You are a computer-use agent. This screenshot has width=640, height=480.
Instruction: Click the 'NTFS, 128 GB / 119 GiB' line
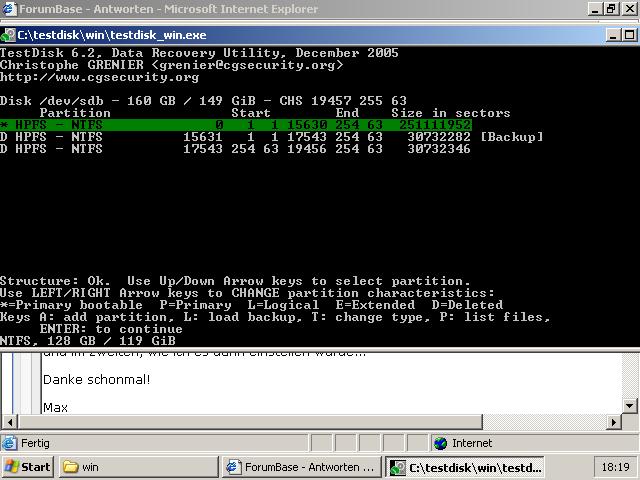[88, 341]
